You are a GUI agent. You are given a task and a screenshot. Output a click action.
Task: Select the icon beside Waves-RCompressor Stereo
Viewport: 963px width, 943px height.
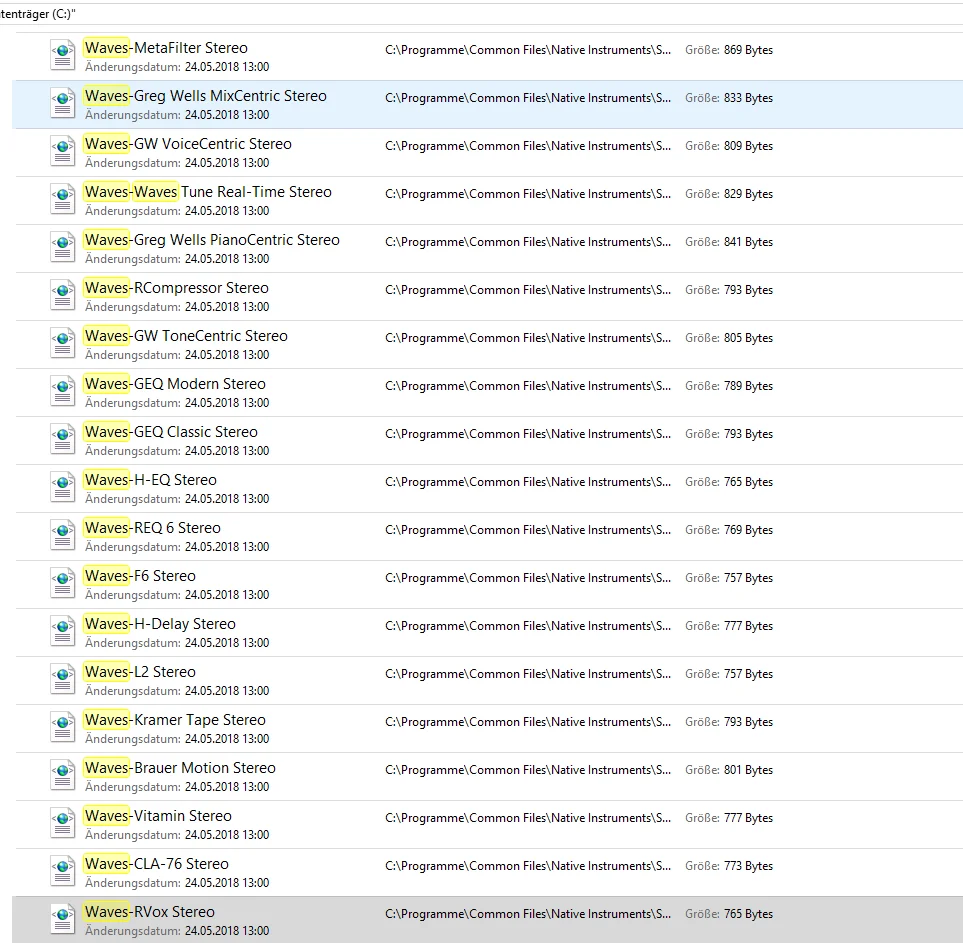(63, 295)
